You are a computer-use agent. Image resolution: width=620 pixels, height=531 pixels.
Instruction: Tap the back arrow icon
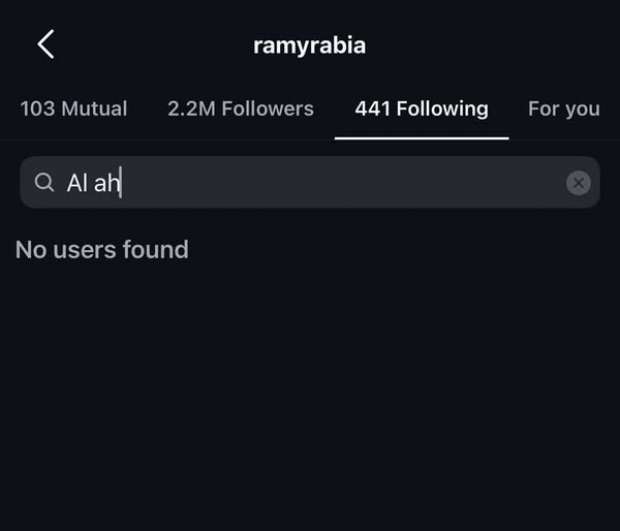click(45, 44)
